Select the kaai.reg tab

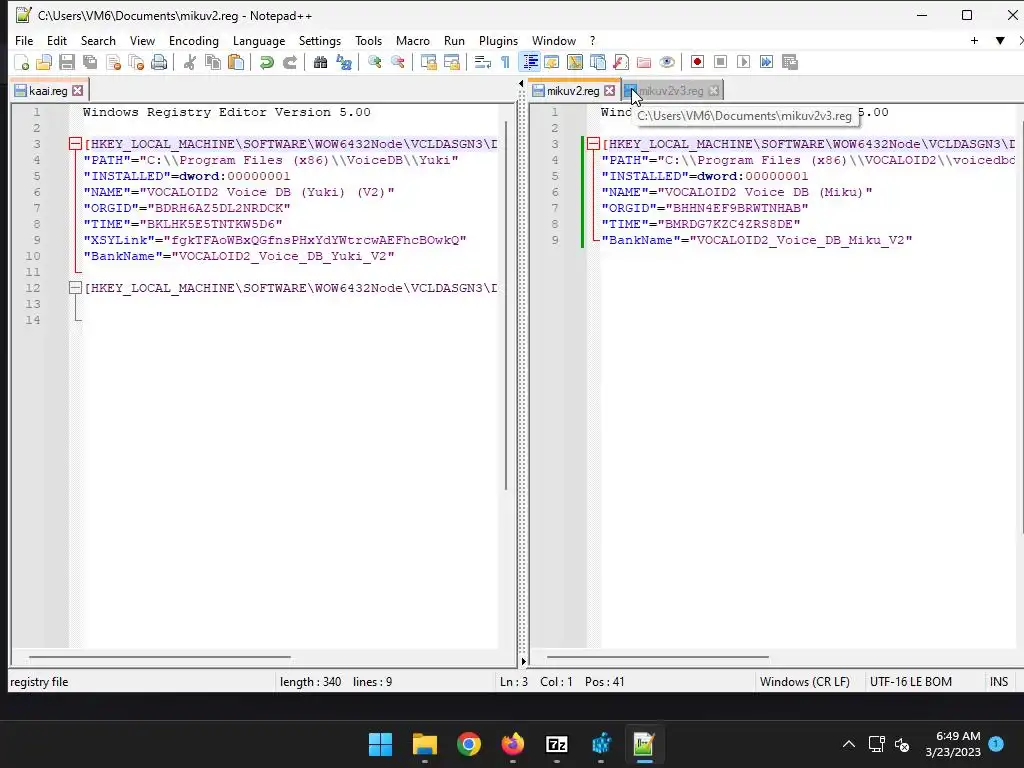click(x=48, y=91)
